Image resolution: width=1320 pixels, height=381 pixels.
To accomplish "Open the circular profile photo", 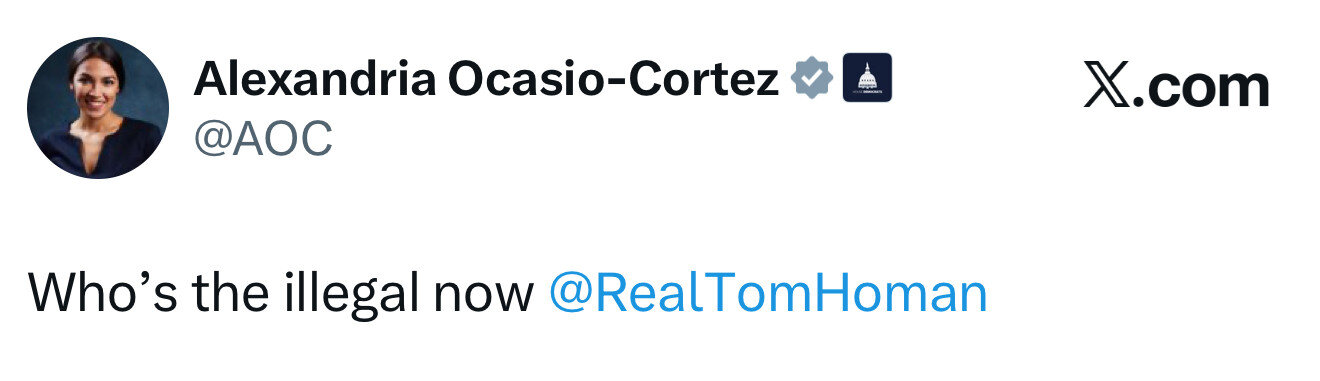I will click(98, 108).
